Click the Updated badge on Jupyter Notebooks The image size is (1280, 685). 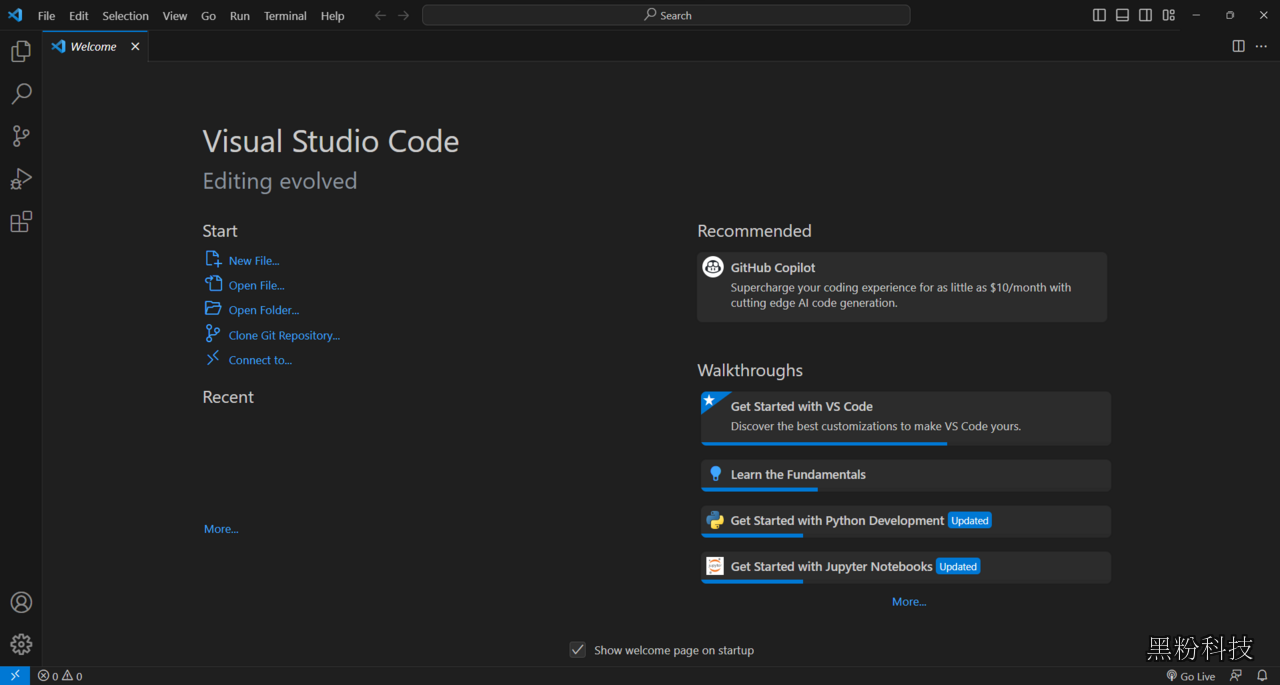point(958,566)
